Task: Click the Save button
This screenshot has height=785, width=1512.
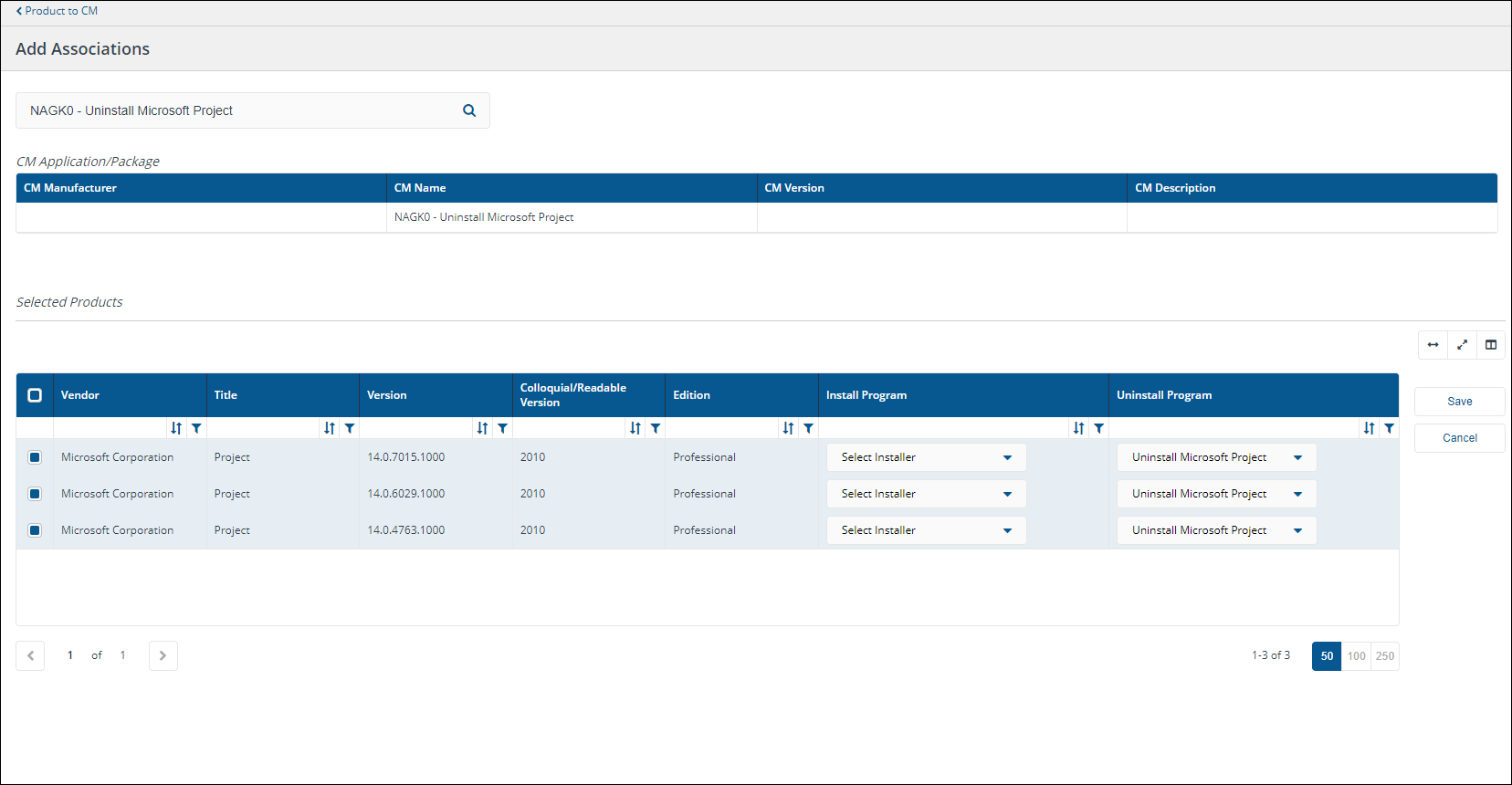Action: click(1459, 402)
